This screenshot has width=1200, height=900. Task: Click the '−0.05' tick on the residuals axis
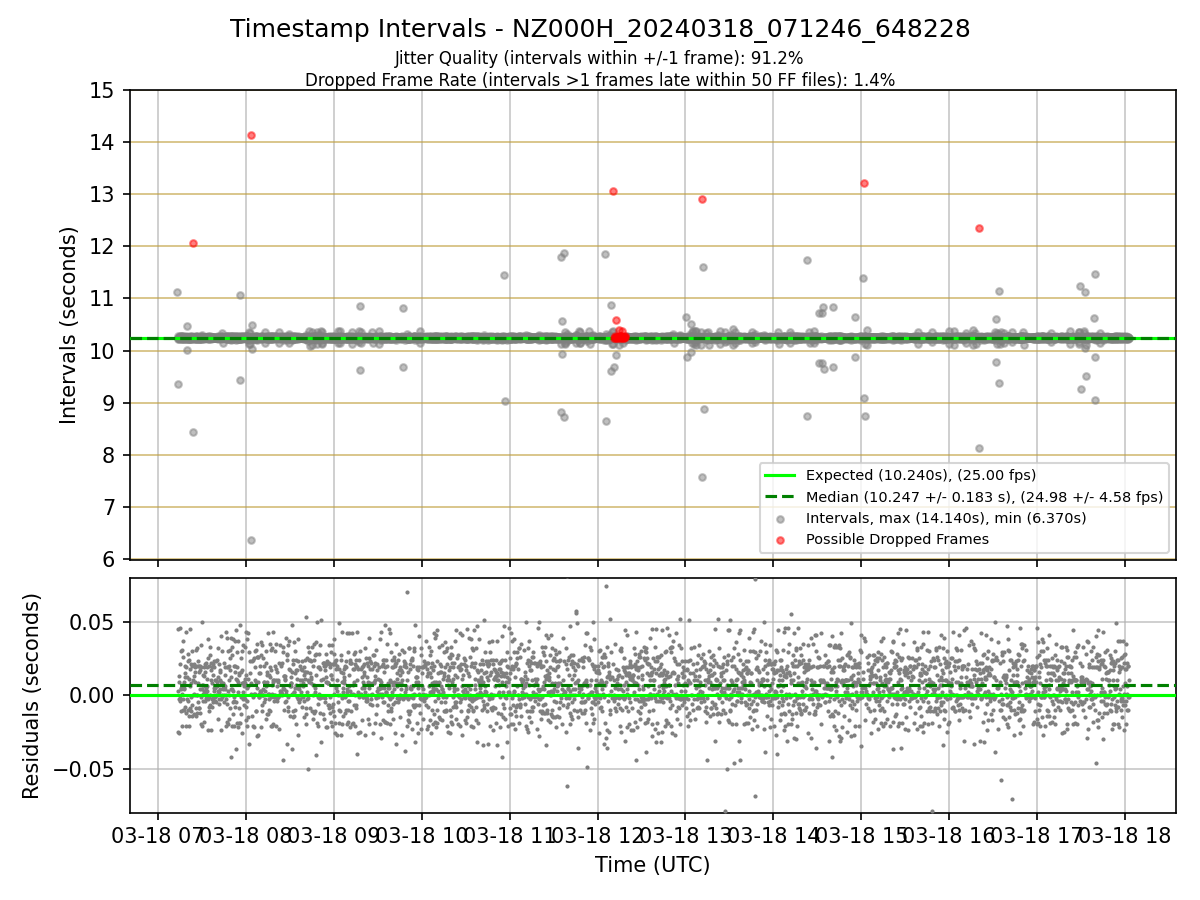click(x=85, y=769)
